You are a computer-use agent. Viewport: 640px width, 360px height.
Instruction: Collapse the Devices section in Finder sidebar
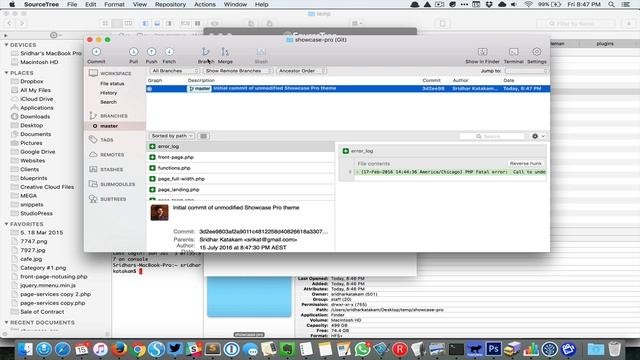pyautogui.click(x=7, y=45)
